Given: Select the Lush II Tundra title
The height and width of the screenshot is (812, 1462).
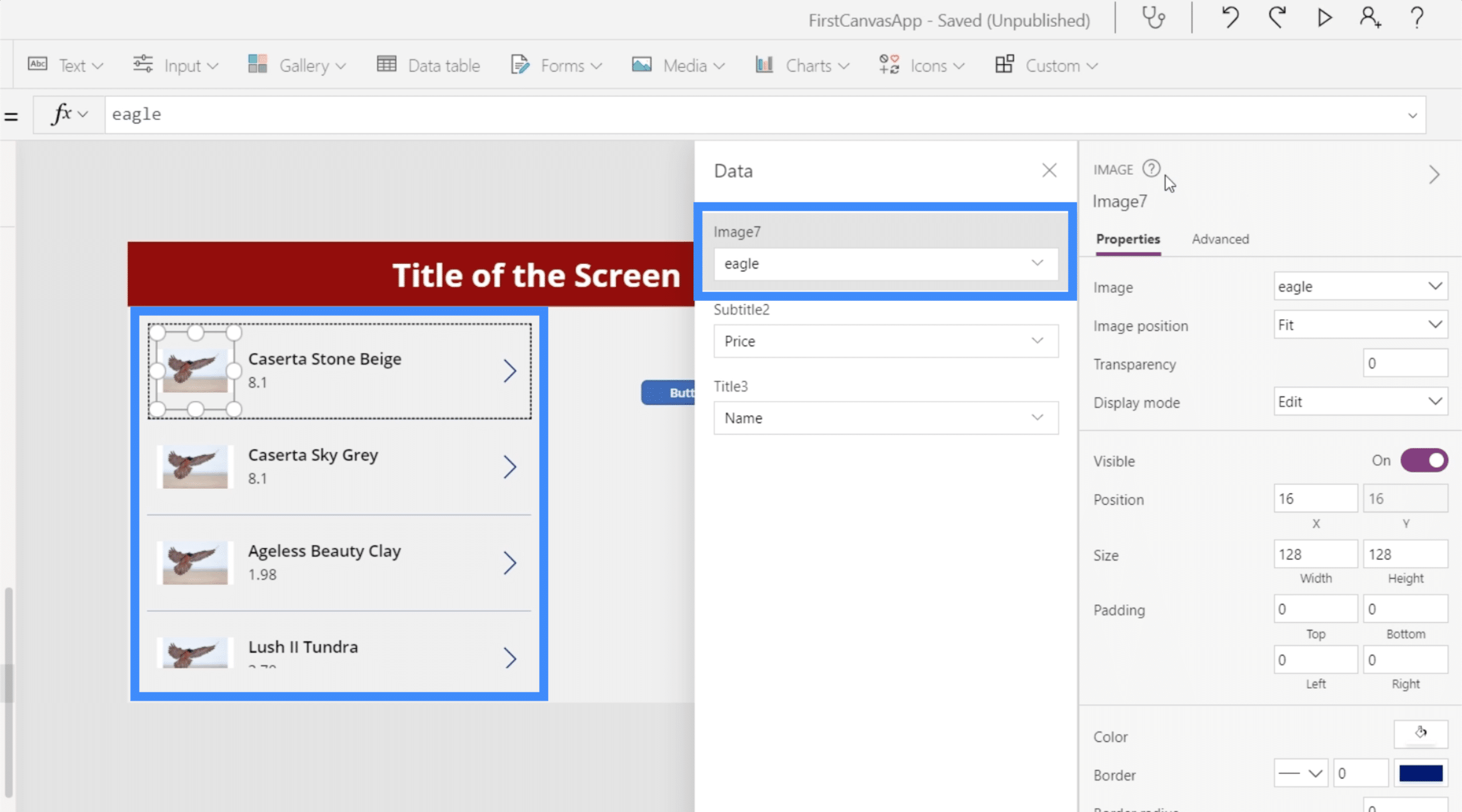Looking at the screenshot, I should pyautogui.click(x=303, y=647).
